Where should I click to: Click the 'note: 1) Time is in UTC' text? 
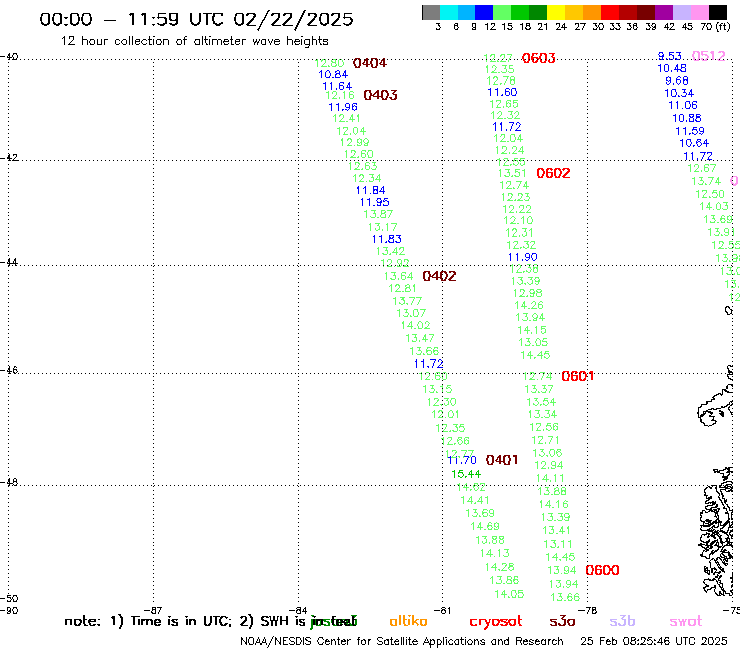point(148,621)
